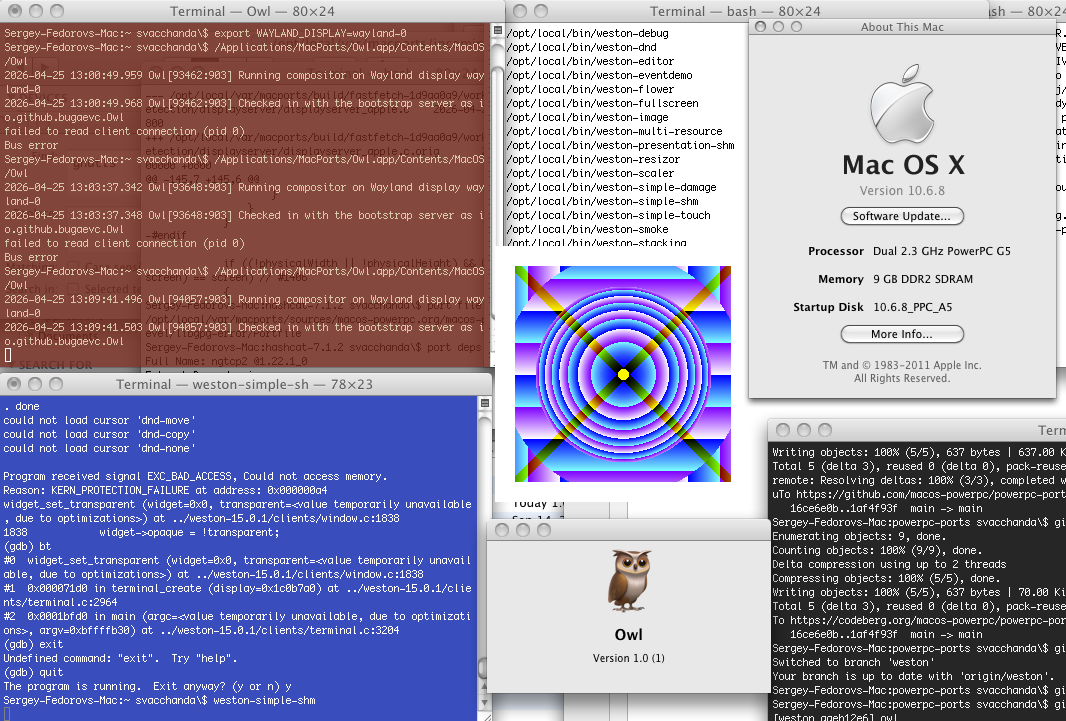1066x721 pixels.
Task: Click title "Terminal — Owl — 80×24"
Action: [x=252, y=12]
